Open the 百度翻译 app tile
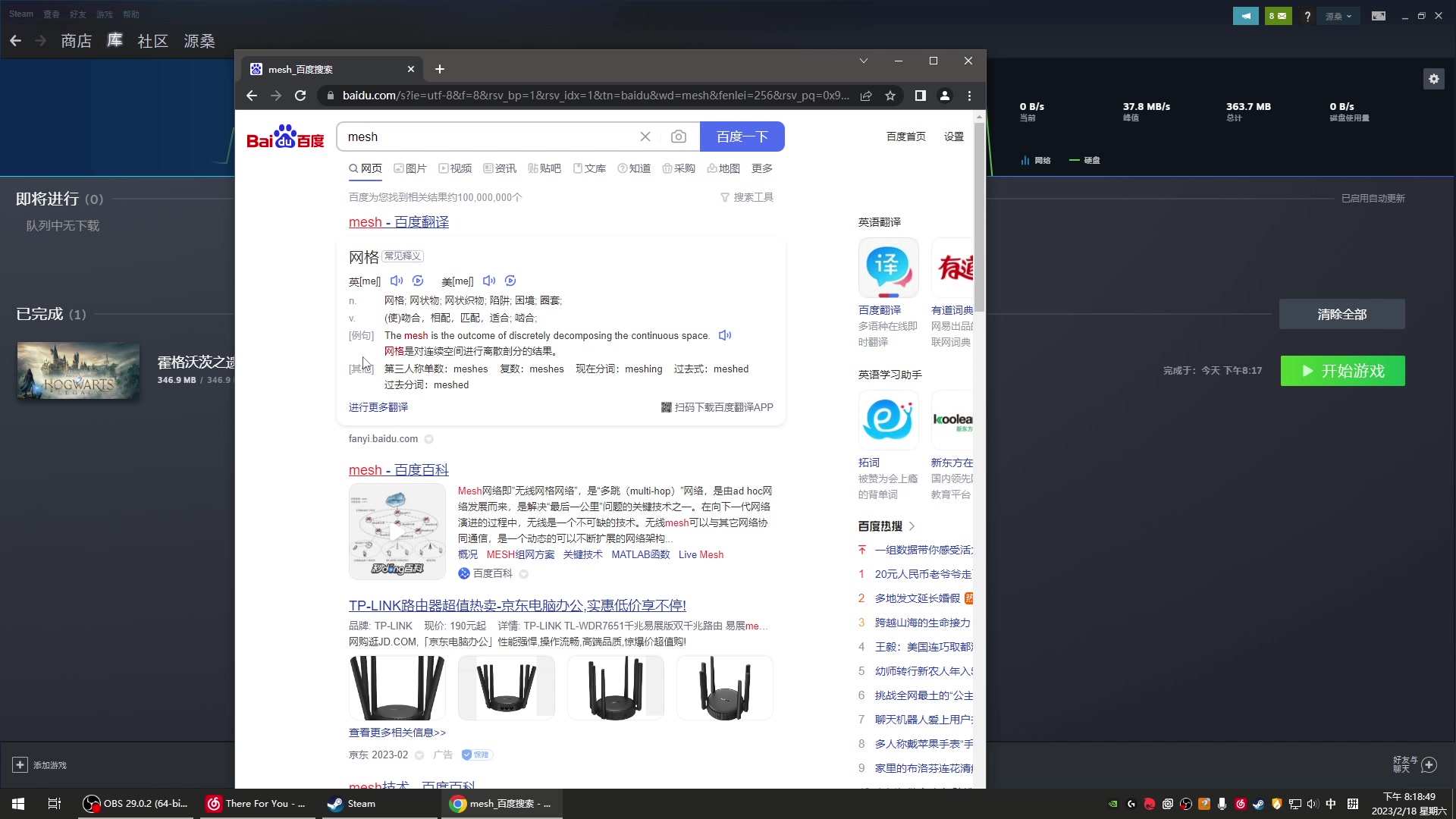The height and width of the screenshot is (819, 1456). 888,268
